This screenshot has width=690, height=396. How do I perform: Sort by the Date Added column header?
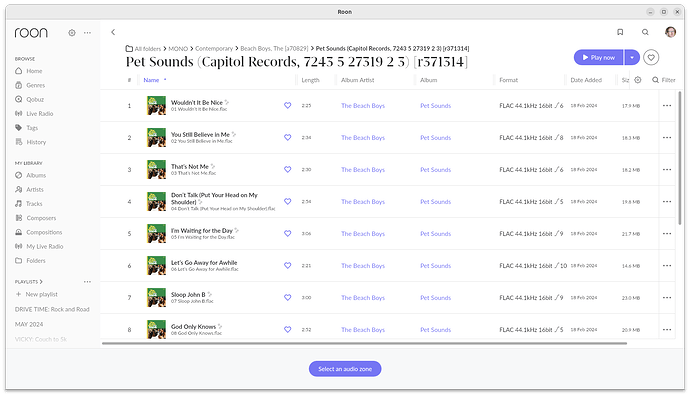pyautogui.click(x=586, y=80)
